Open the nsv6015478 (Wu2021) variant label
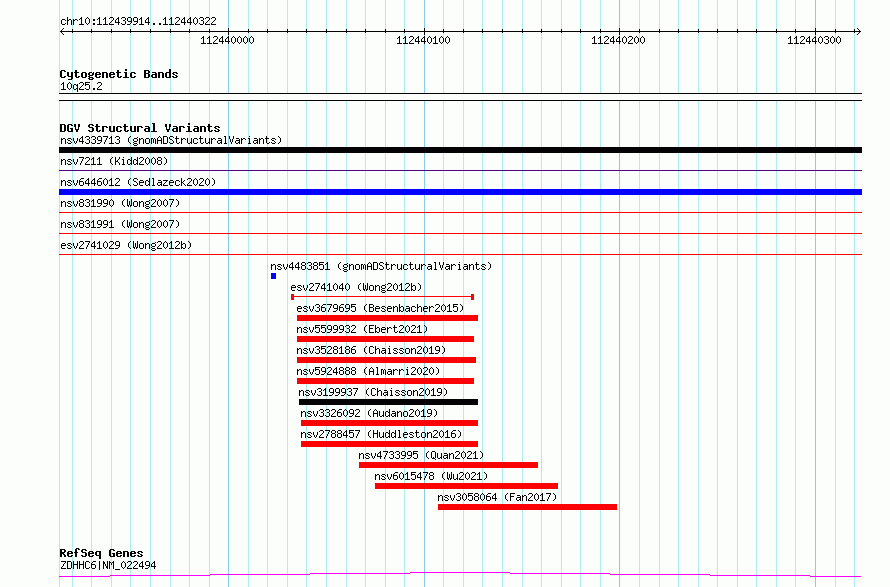 pos(431,476)
